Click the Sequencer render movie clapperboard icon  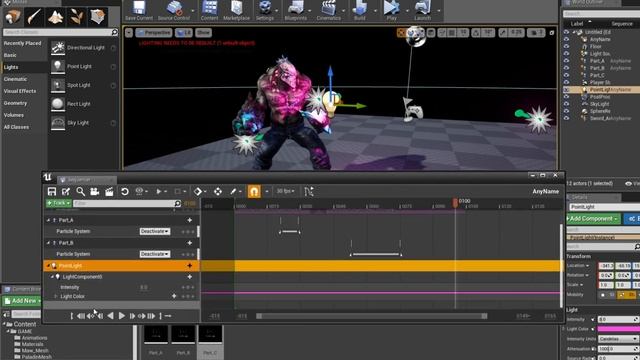(x=109, y=191)
